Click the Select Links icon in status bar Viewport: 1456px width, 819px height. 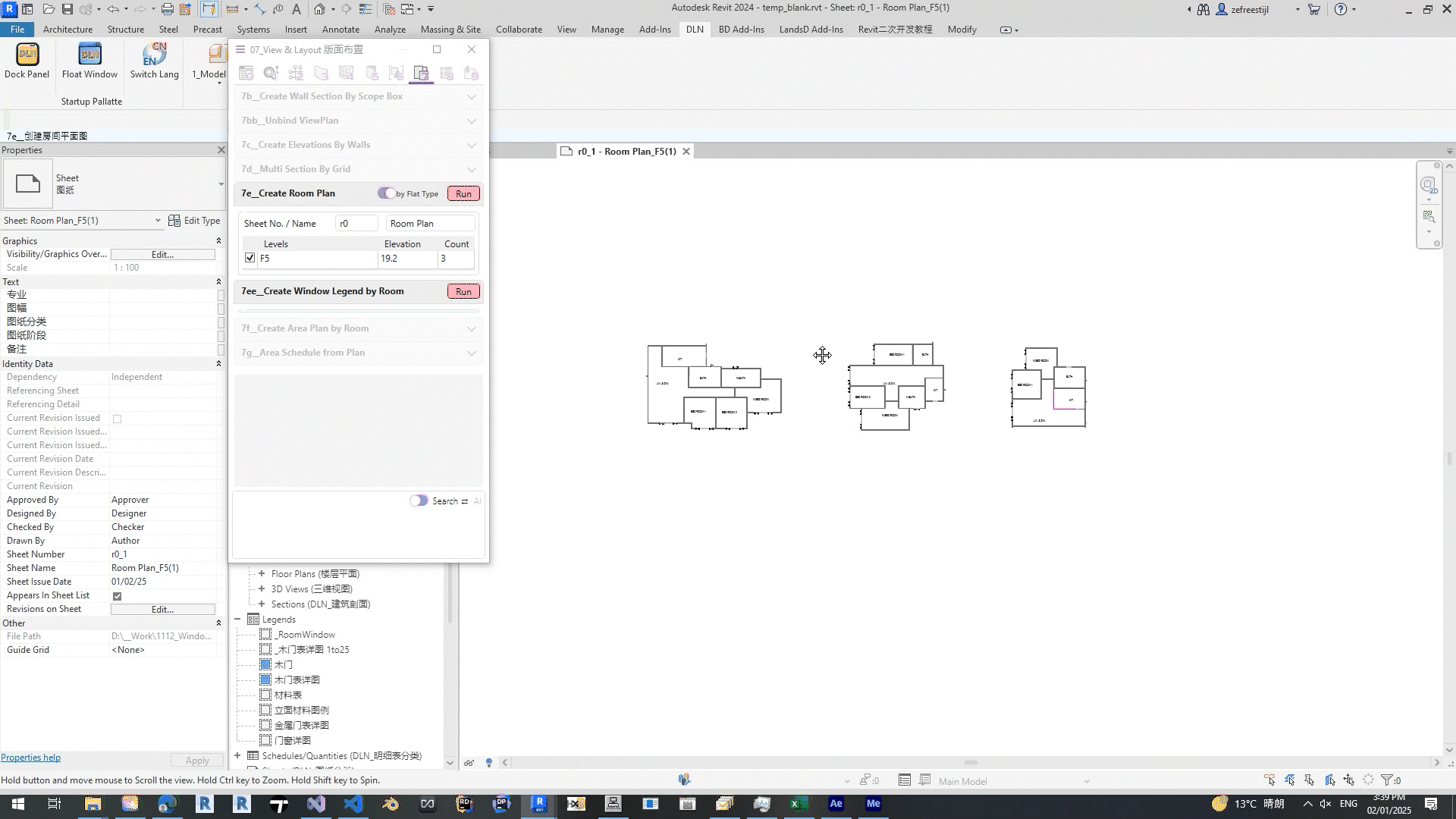click(1269, 780)
